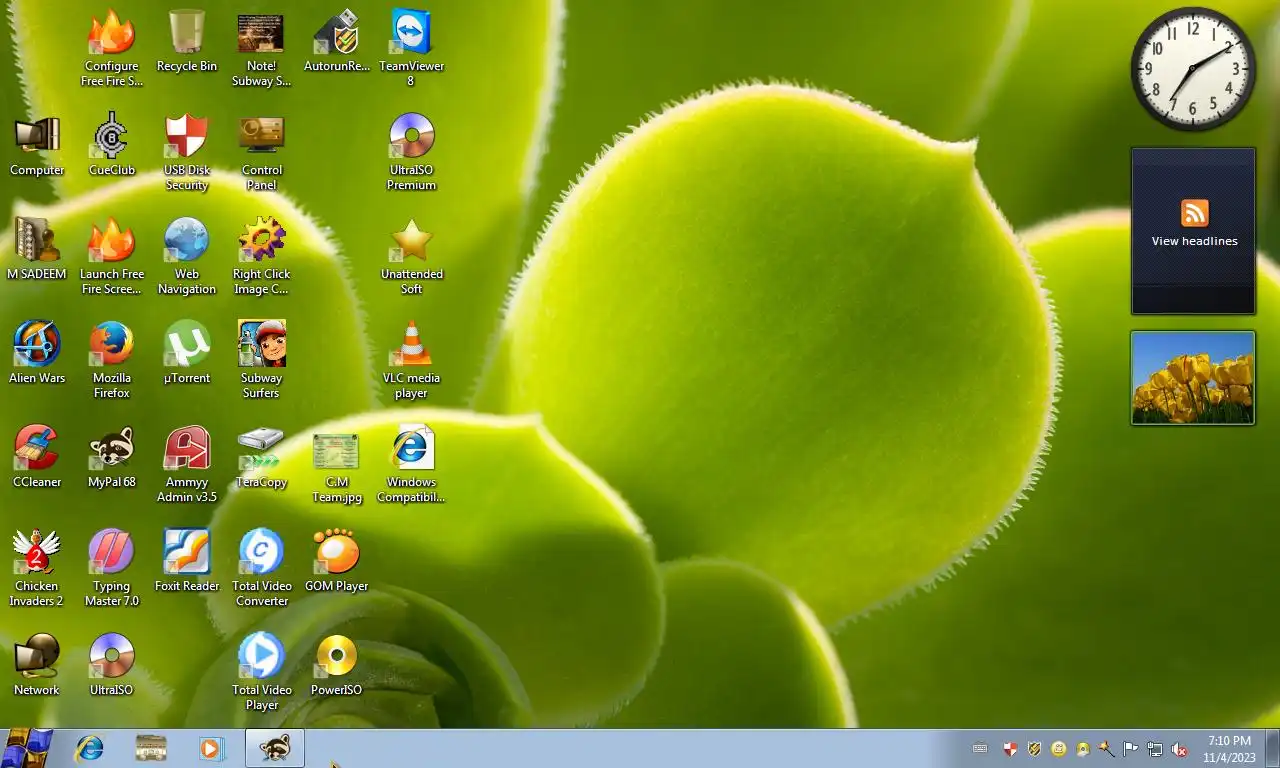The width and height of the screenshot is (1280, 768).
Task: Open USB Disk Security shortcut
Action: (x=187, y=153)
